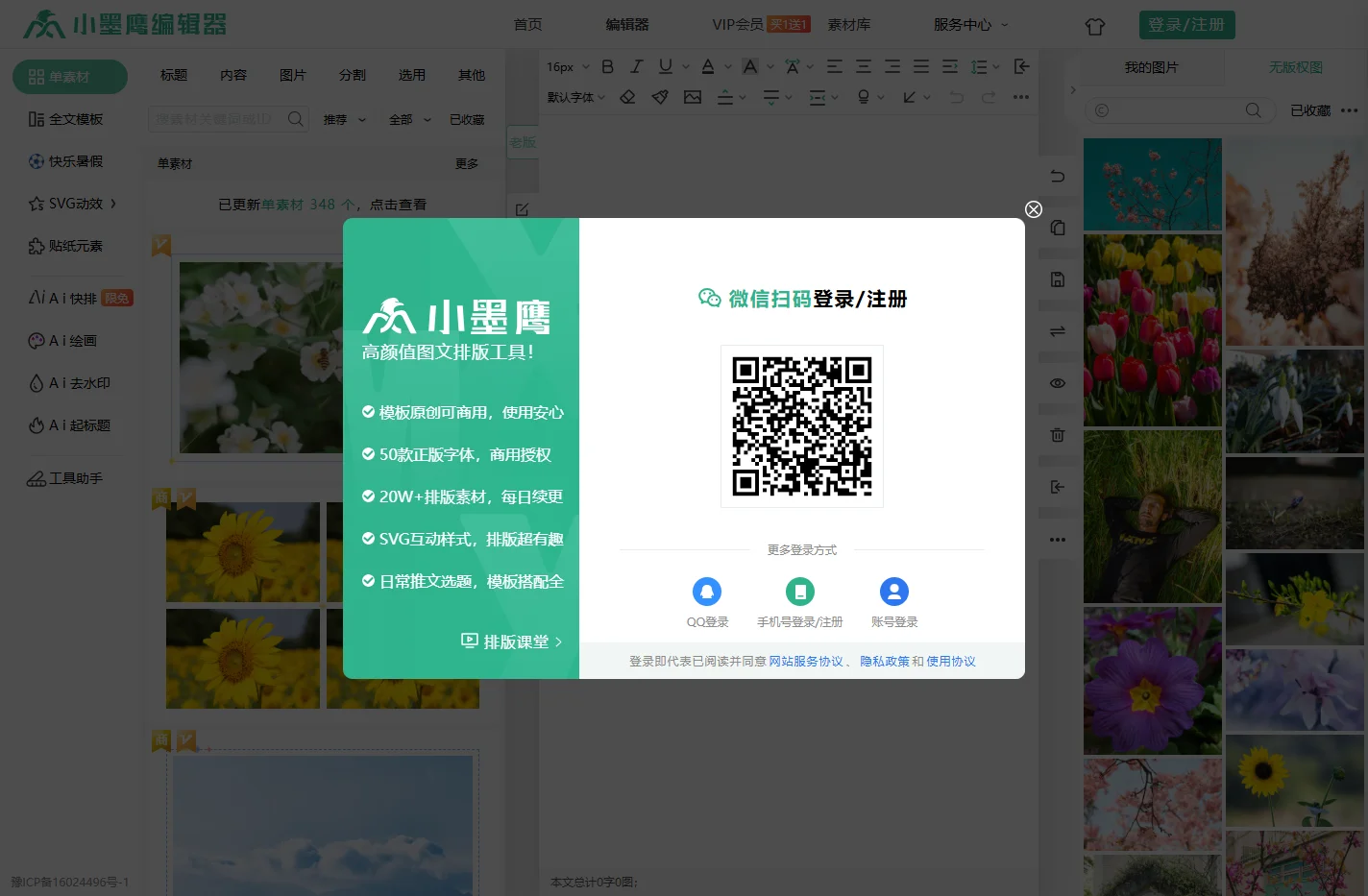Open 快乐暑假 in left sidebar
Image resolution: width=1368 pixels, height=896 pixels.
pos(66,161)
